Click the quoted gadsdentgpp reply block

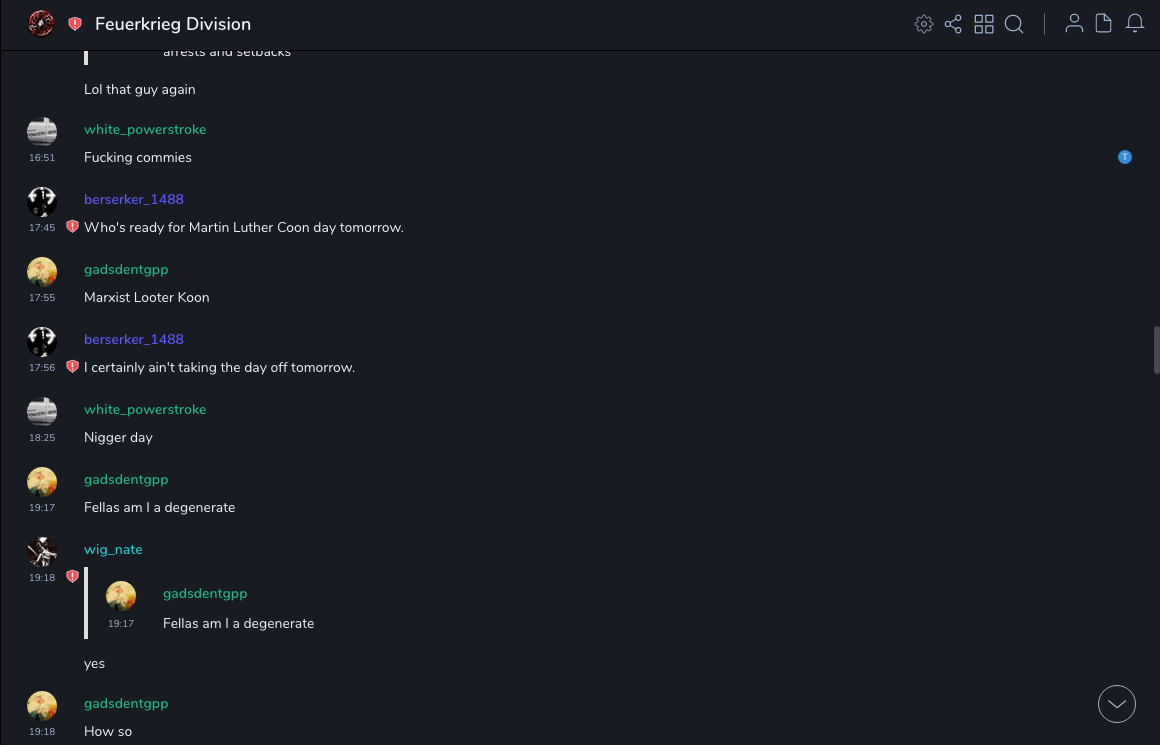click(238, 607)
